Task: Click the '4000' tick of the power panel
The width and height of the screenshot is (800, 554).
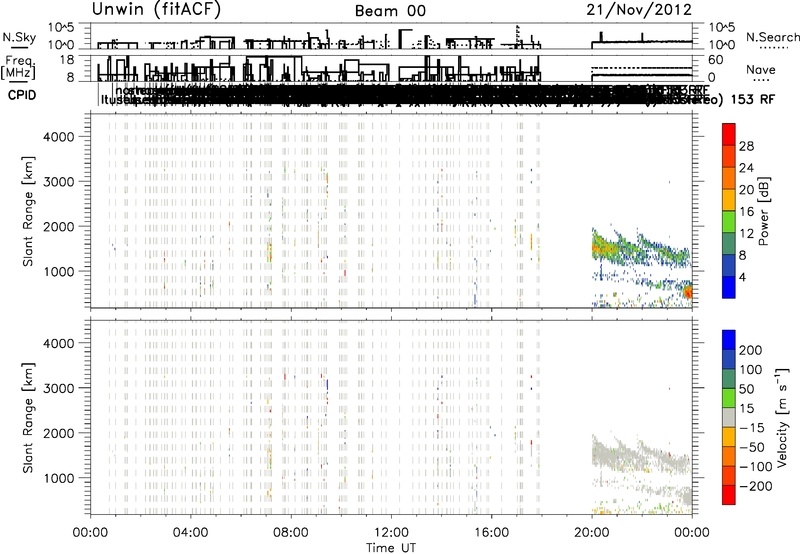Action: [58, 137]
